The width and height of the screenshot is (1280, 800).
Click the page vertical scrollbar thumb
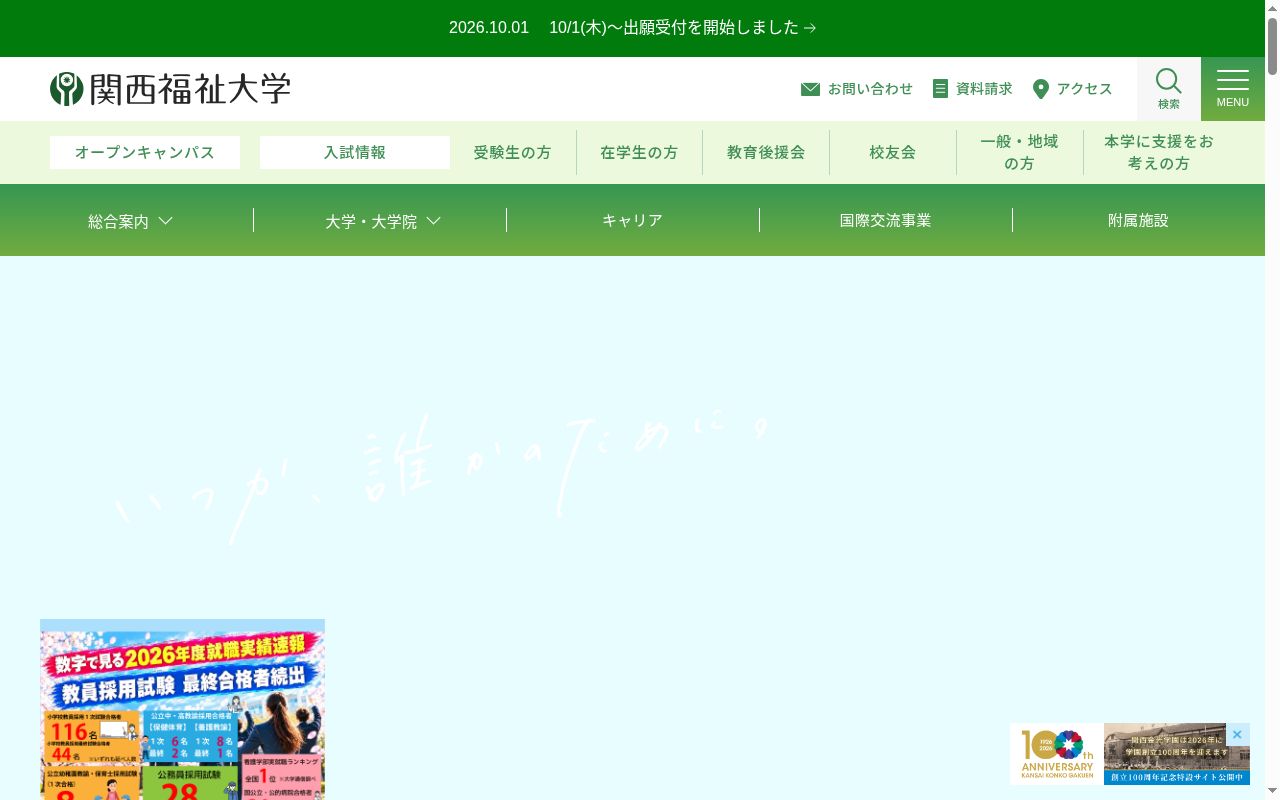pos(1272,45)
